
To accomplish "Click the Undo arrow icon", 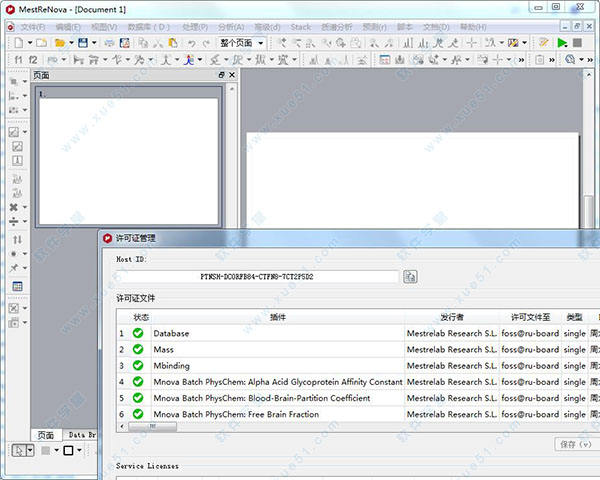I will 192,43.
